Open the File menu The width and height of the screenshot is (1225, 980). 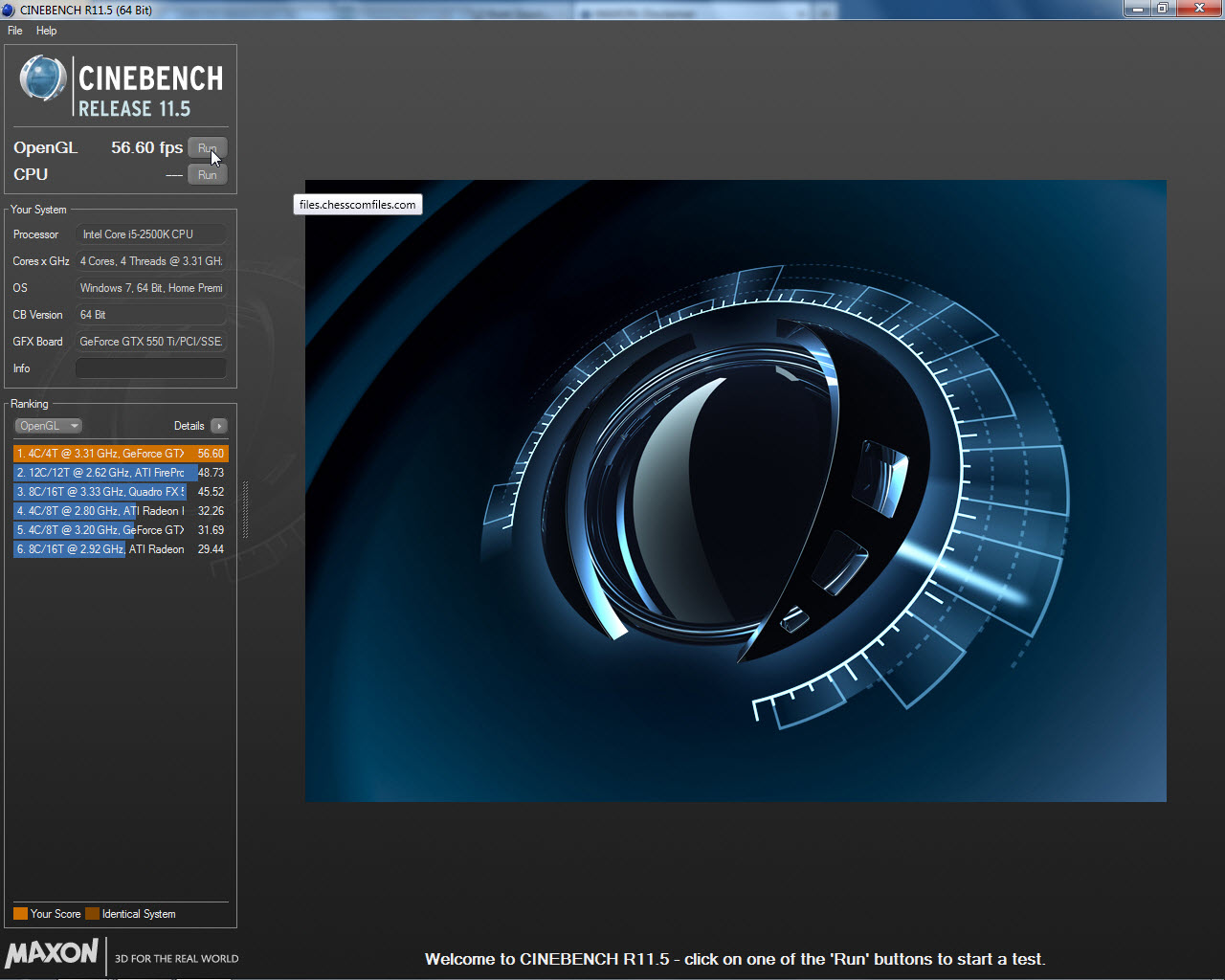[x=14, y=31]
